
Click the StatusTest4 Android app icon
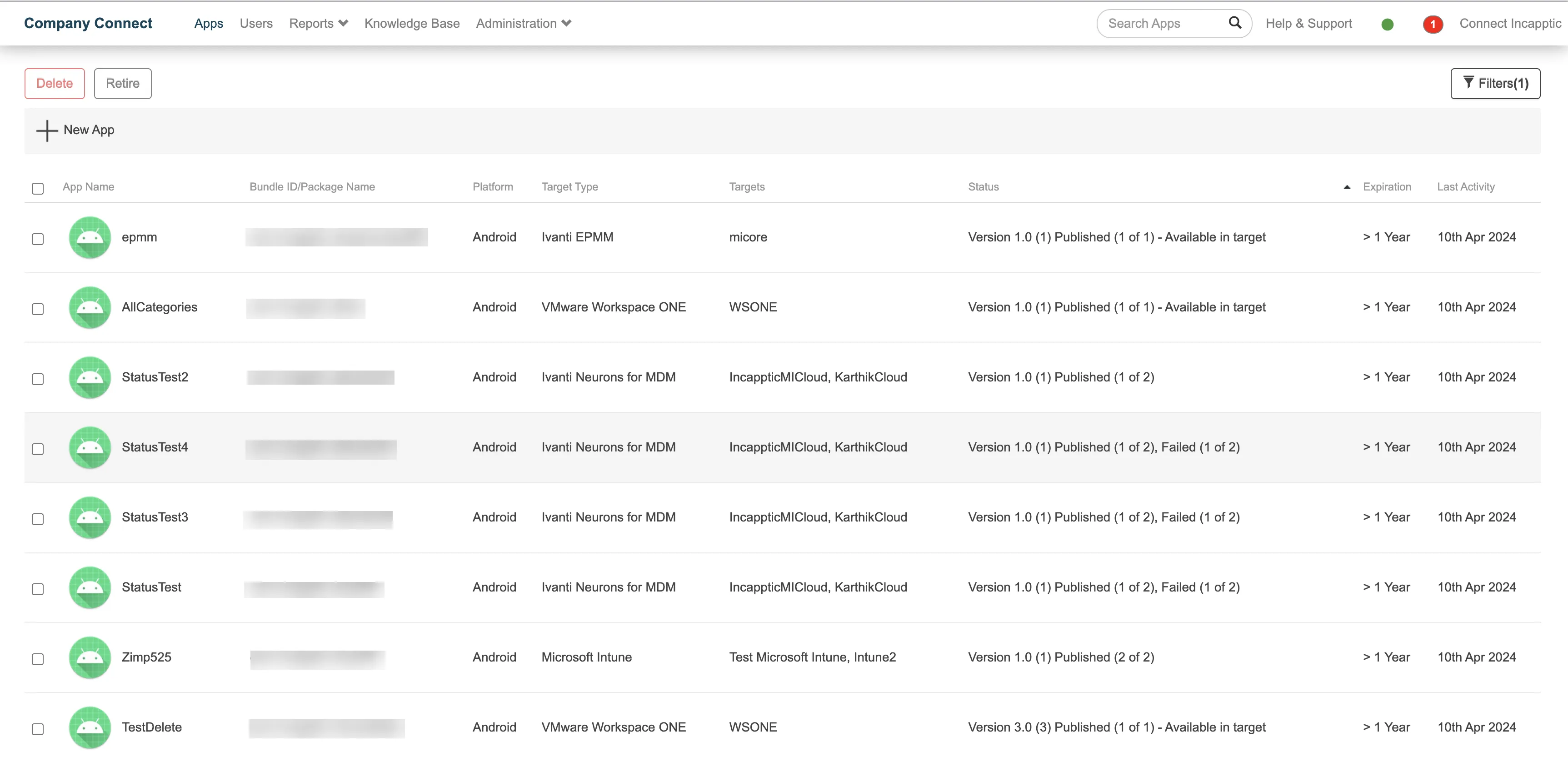pyautogui.click(x=90, y=448)
